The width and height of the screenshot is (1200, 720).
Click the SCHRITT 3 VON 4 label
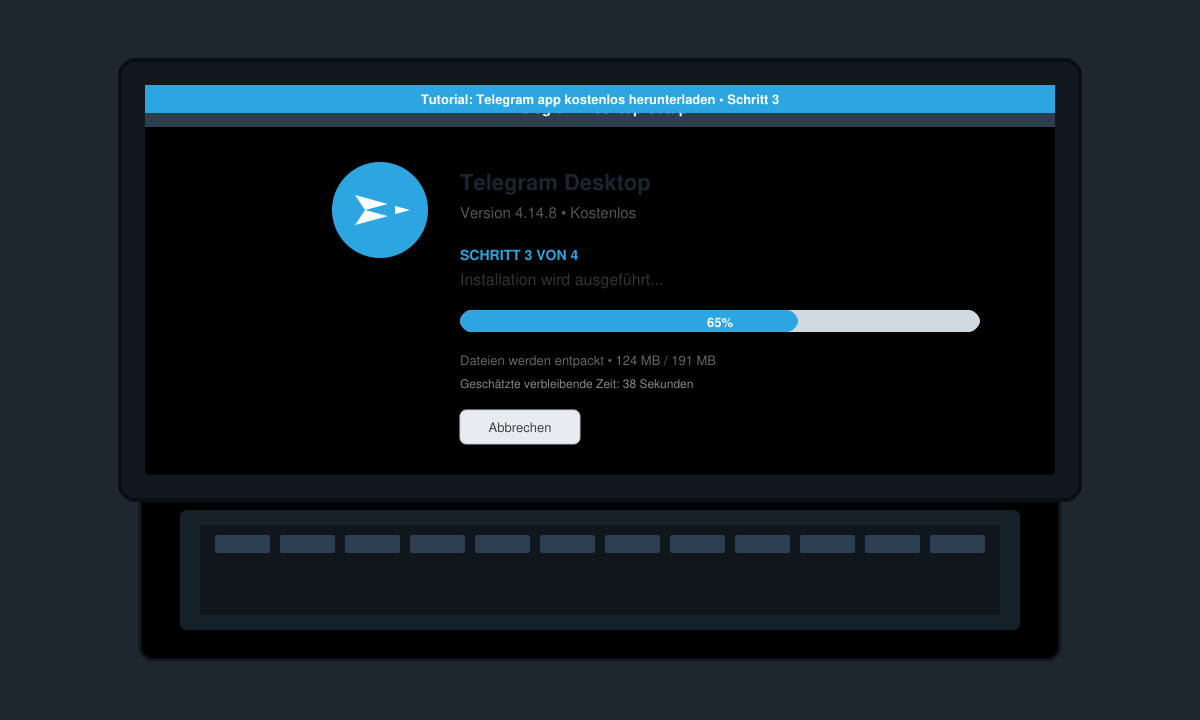coord(519,255)
